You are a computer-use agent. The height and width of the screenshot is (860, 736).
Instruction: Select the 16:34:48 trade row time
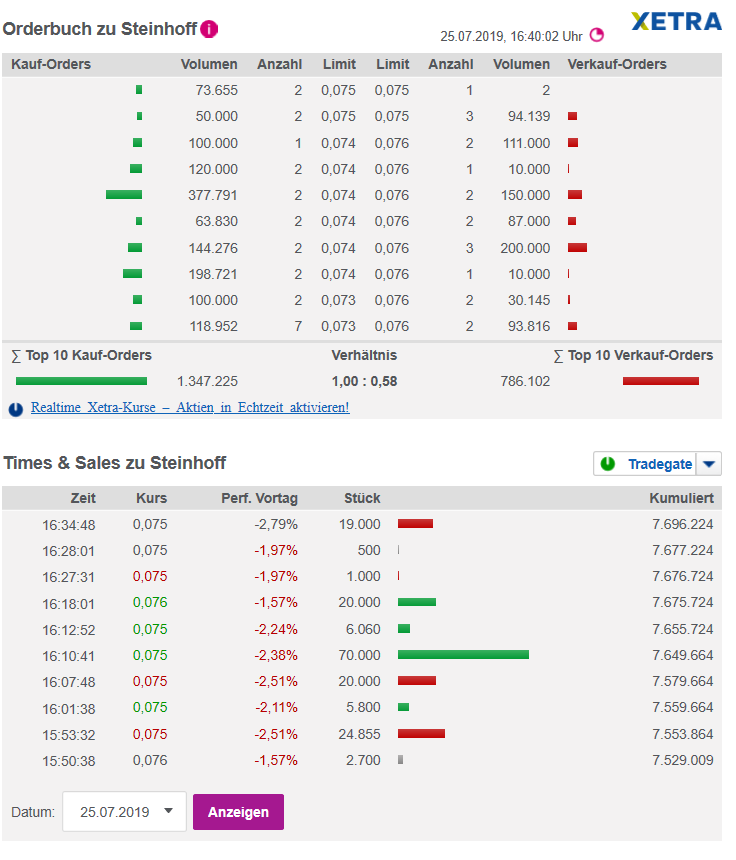(x=69, y=524)
